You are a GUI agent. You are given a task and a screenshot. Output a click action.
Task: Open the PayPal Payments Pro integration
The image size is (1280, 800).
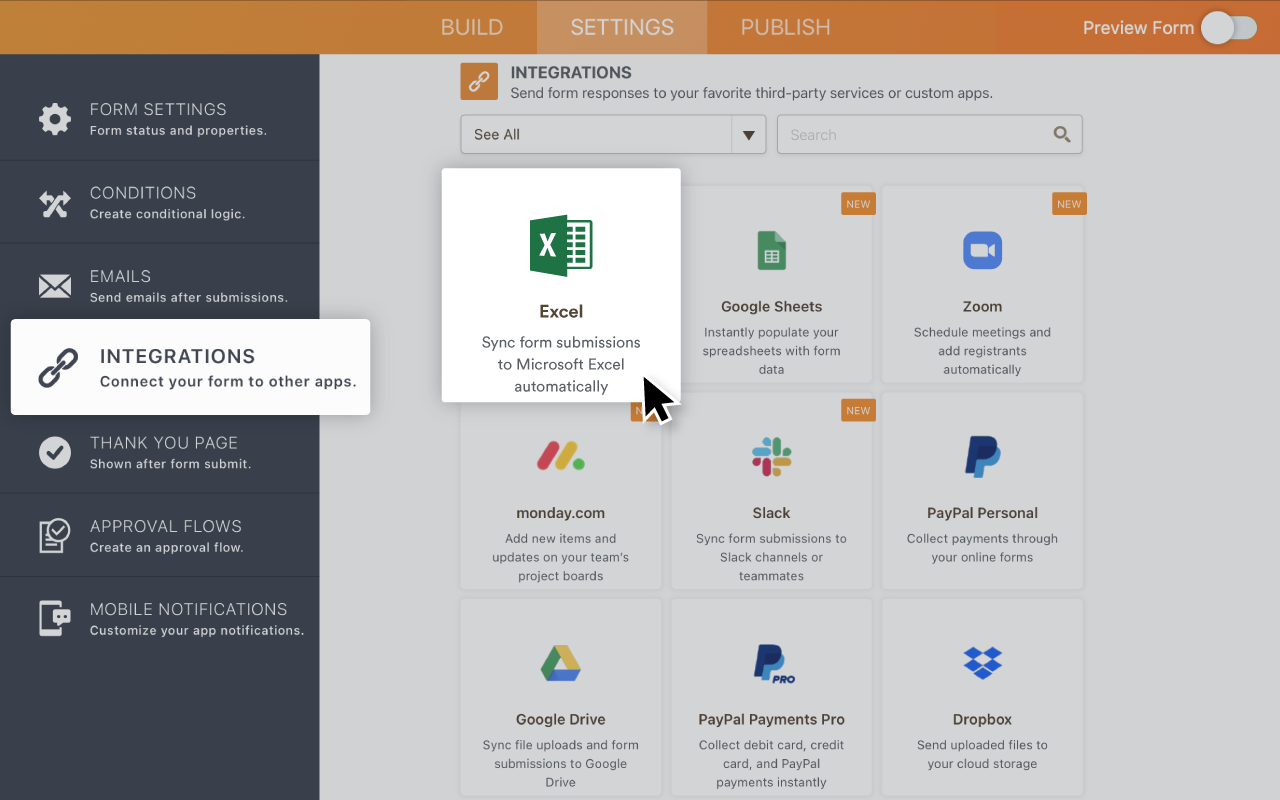pyautogui.click(x=771, y=663)
